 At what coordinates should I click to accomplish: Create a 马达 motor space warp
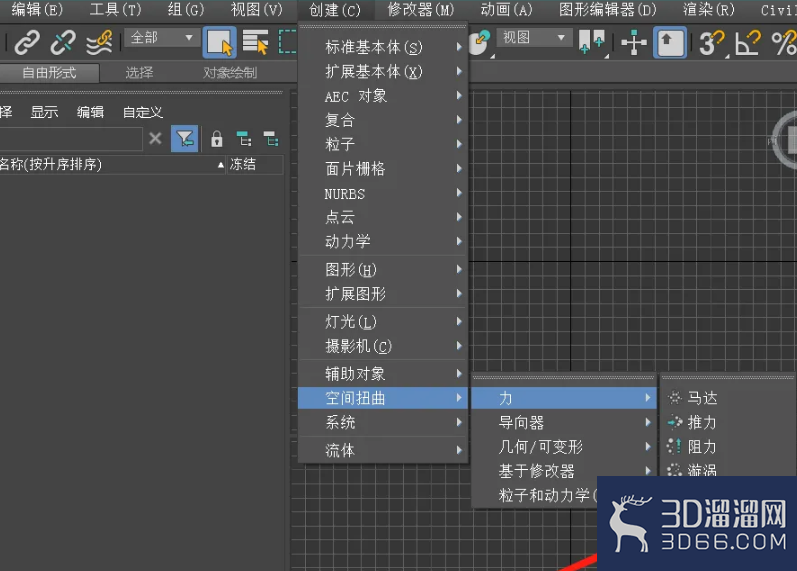[728, 398]
